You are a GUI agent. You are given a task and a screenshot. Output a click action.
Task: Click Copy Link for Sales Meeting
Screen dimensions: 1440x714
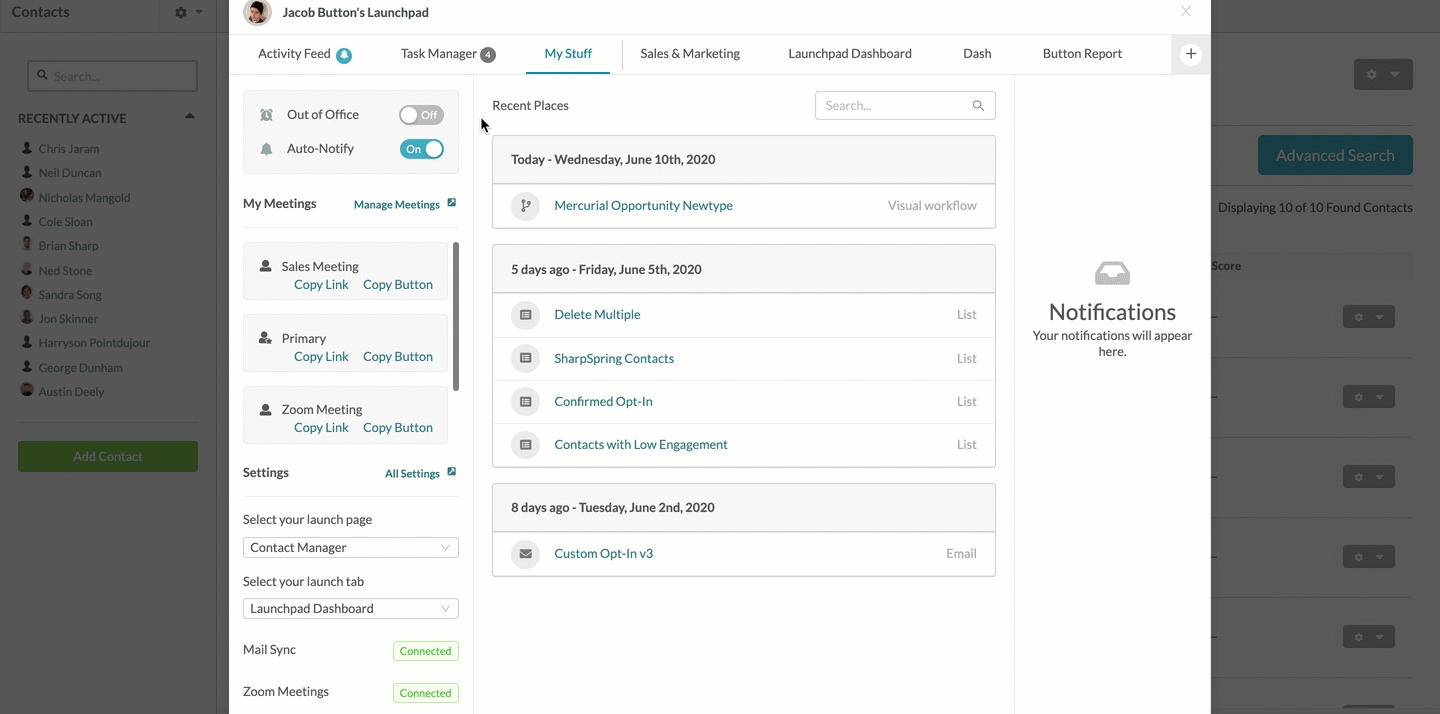pyautogui.click(x=321, y=285)
